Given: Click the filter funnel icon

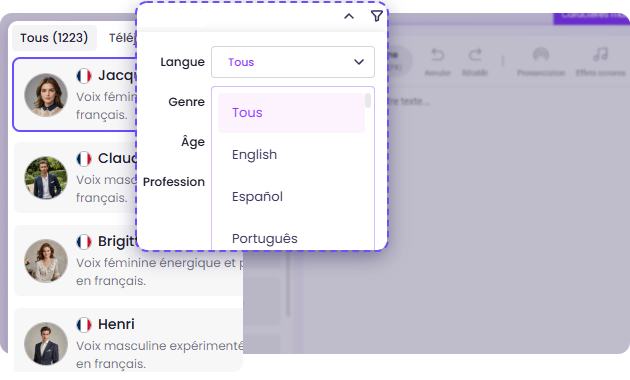Looking at the screenshot, I should (376, 16).
